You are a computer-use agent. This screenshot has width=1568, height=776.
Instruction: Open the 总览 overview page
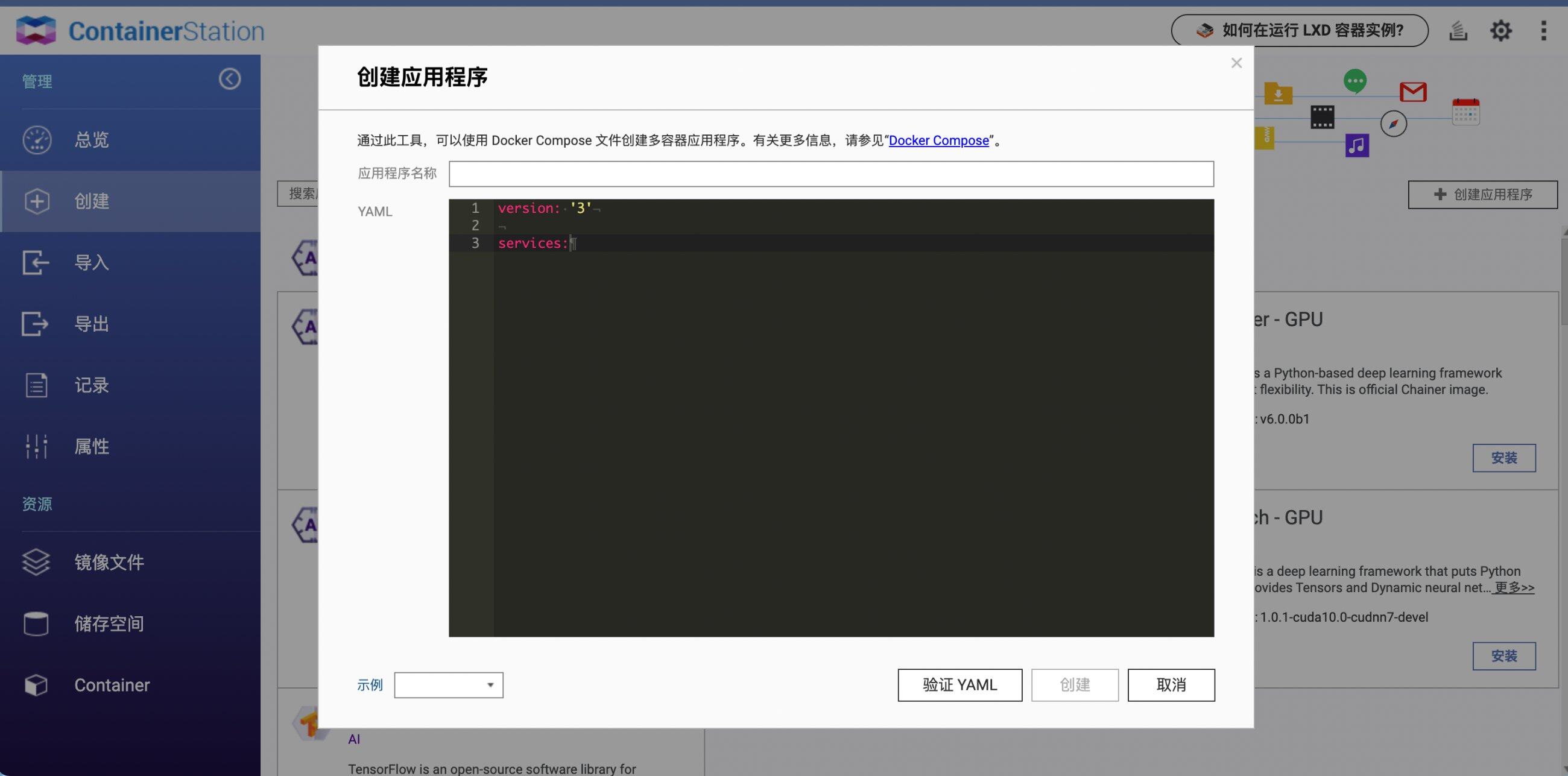130,140
